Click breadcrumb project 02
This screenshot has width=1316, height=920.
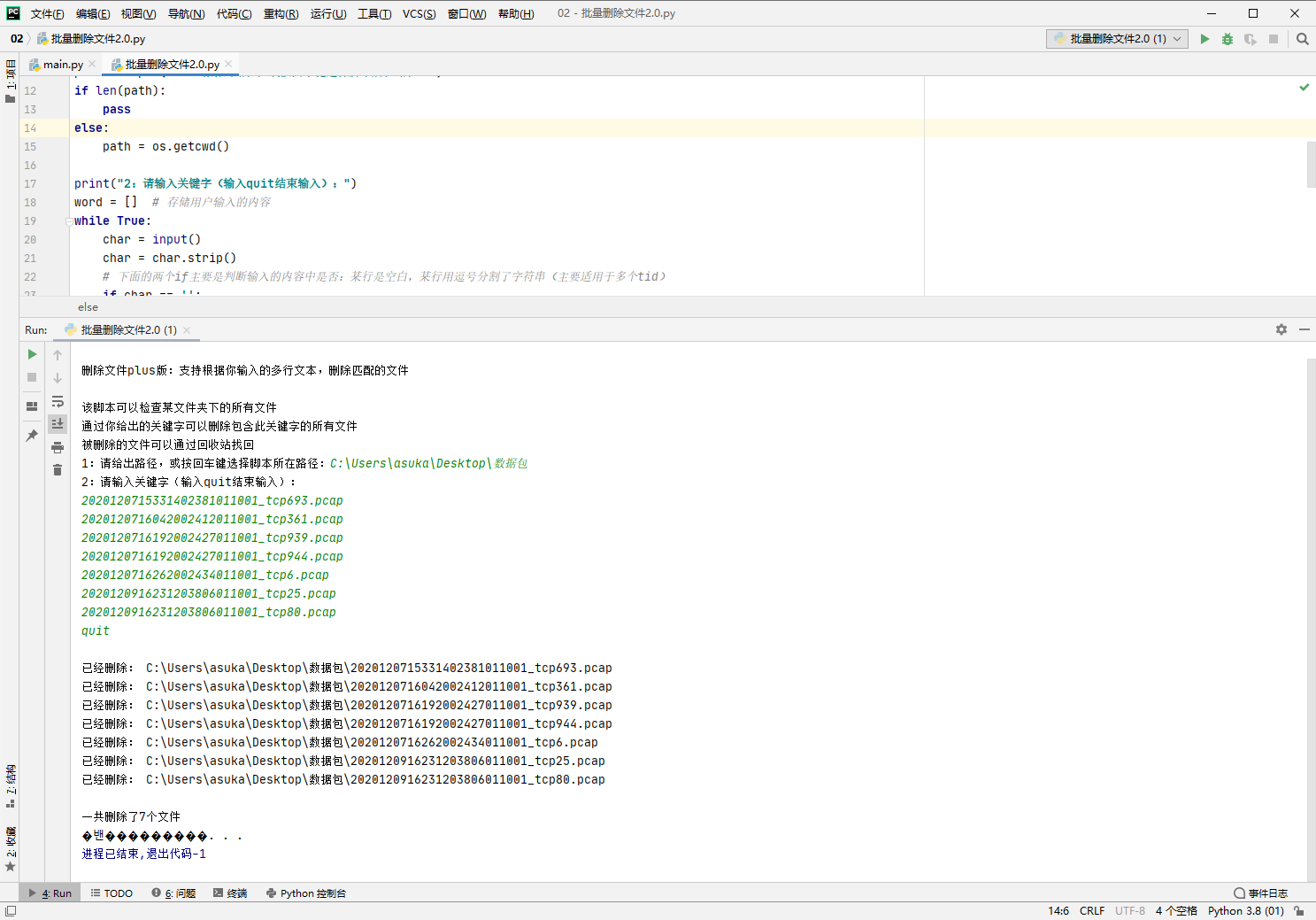click(x=17, y=39)
